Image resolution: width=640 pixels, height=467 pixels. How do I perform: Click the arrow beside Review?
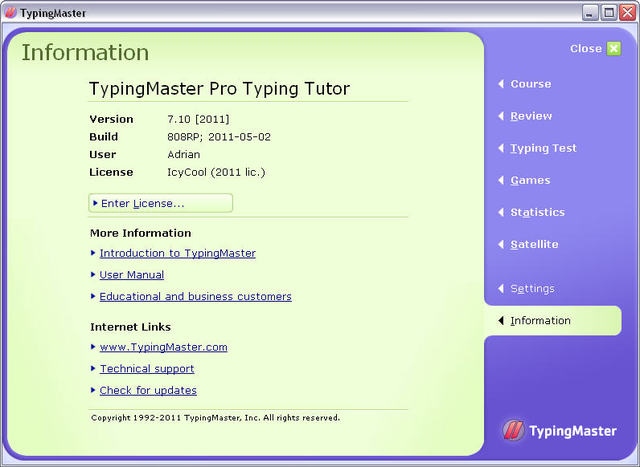click(x=501, y=116)
